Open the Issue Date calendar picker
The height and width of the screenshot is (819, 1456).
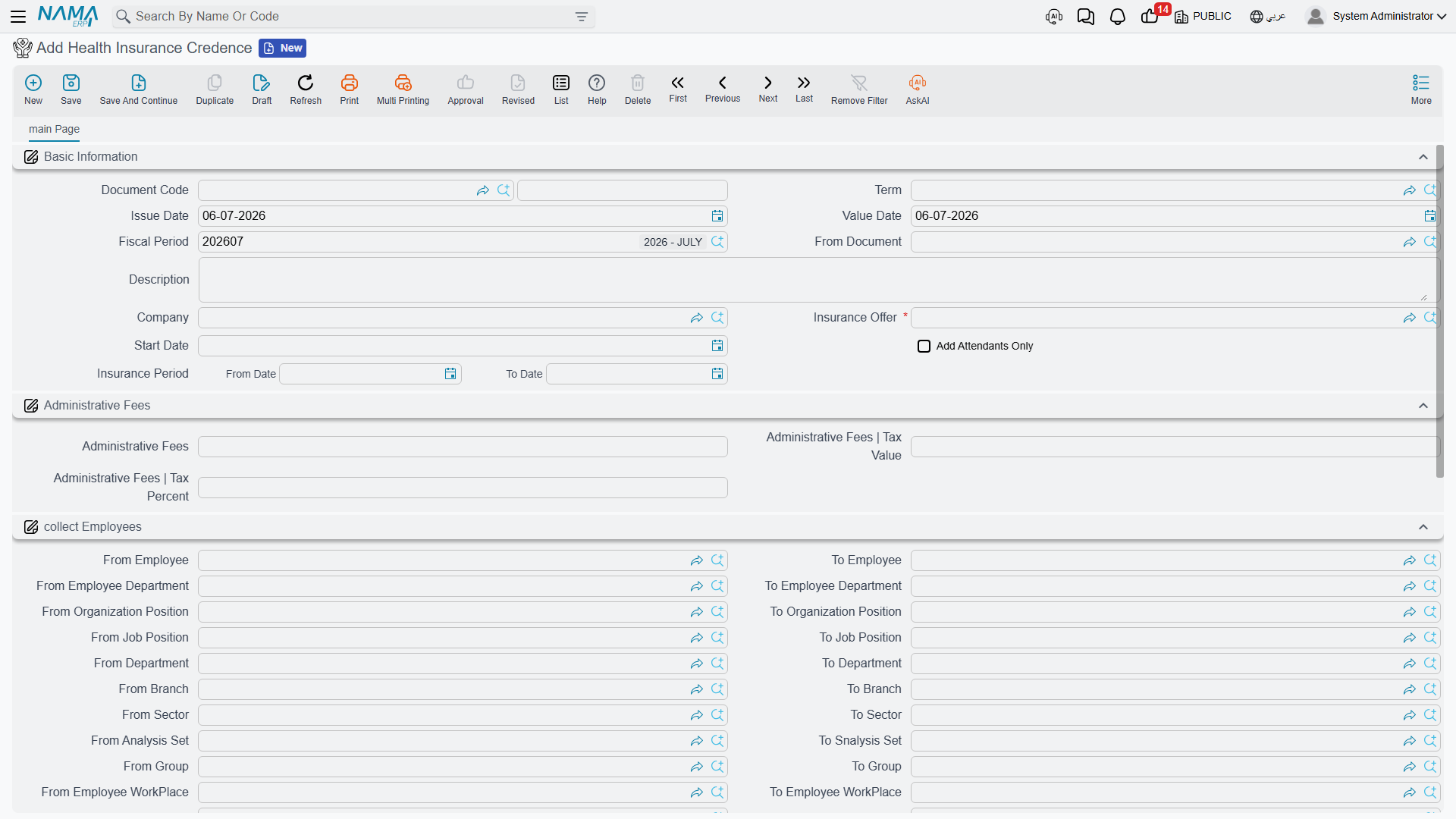pos(717,216)
